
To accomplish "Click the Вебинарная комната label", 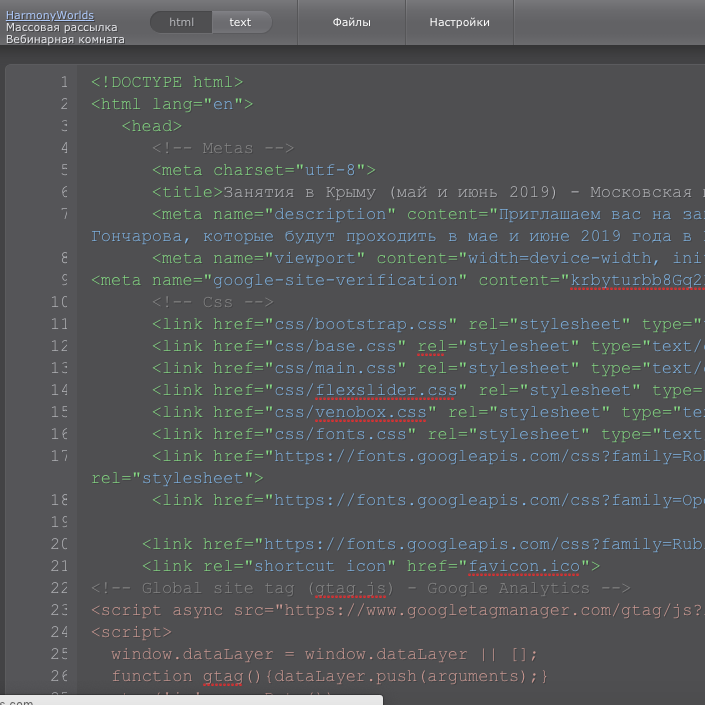I will (65, 39).
